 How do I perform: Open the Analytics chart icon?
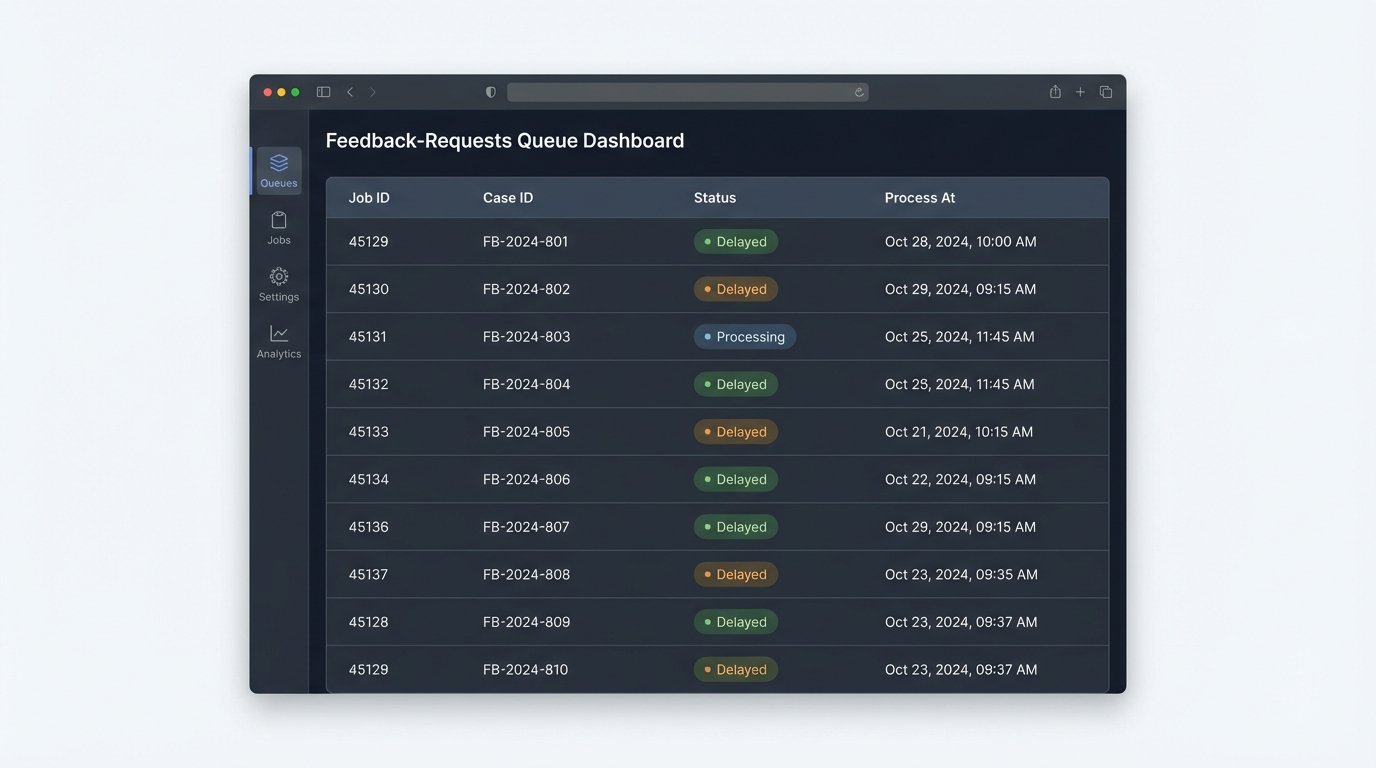click(279, 340)
